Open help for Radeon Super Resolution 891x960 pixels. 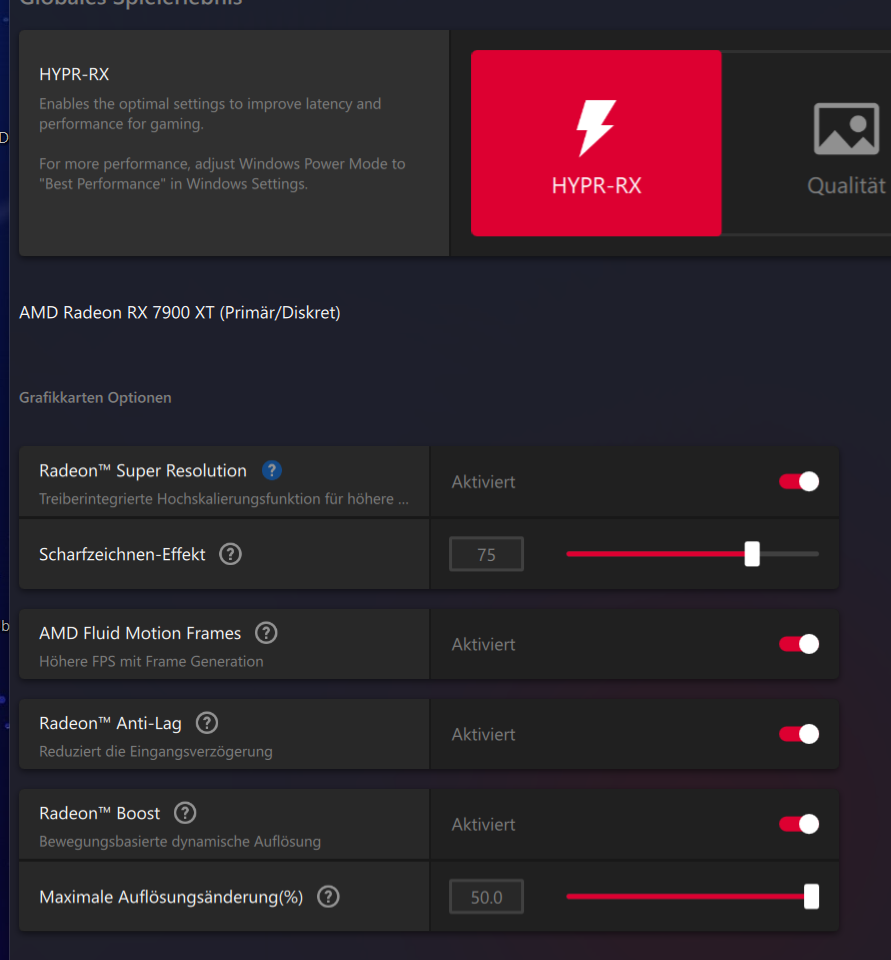click(x=271, y=469)
